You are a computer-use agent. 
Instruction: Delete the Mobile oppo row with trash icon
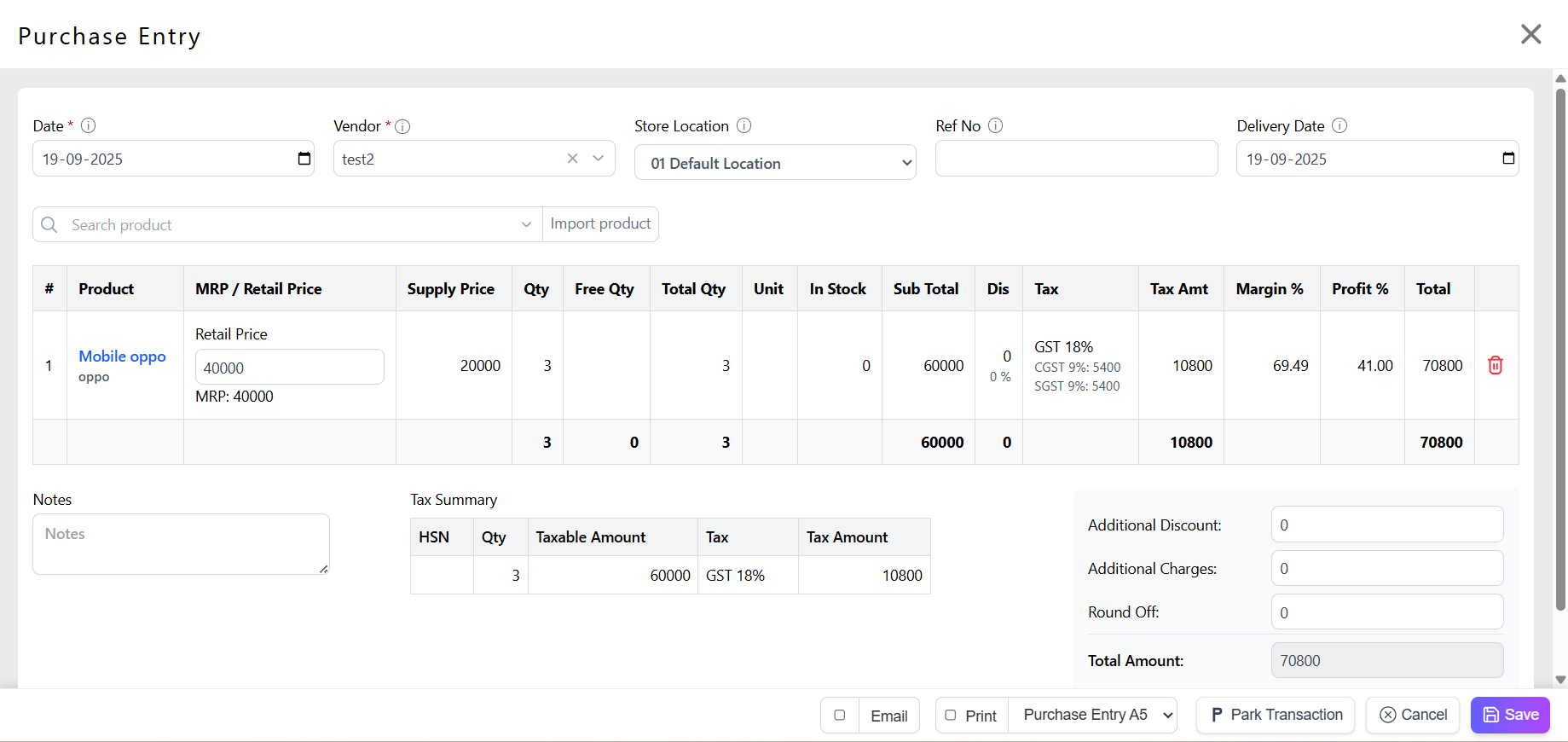pyautogui.click(x=1496, y=365)
